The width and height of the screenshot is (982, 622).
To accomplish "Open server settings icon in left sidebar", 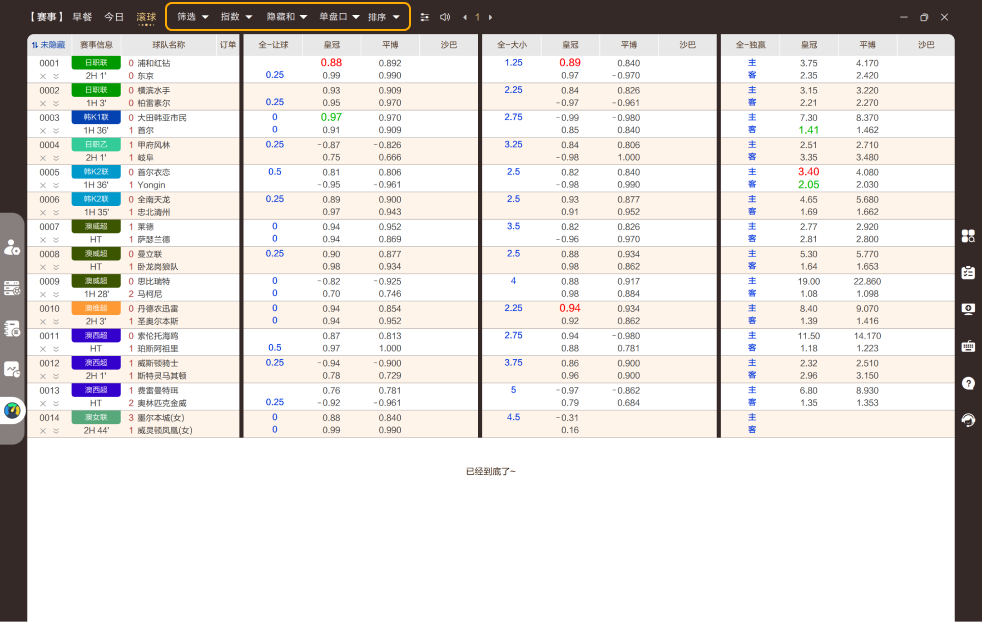I will click(12, 288).
